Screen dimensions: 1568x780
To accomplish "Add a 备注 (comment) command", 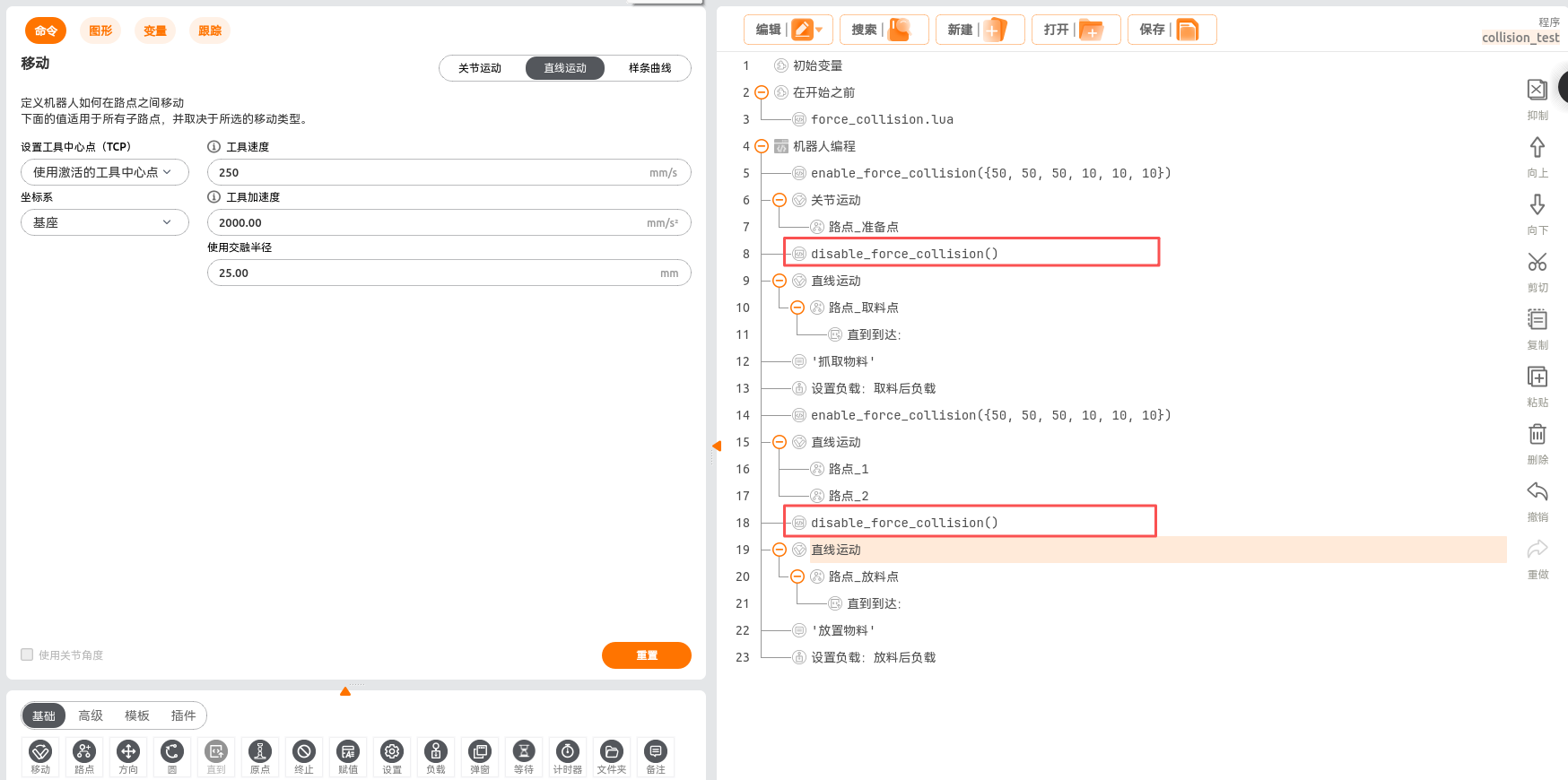I will coord(656,756).
